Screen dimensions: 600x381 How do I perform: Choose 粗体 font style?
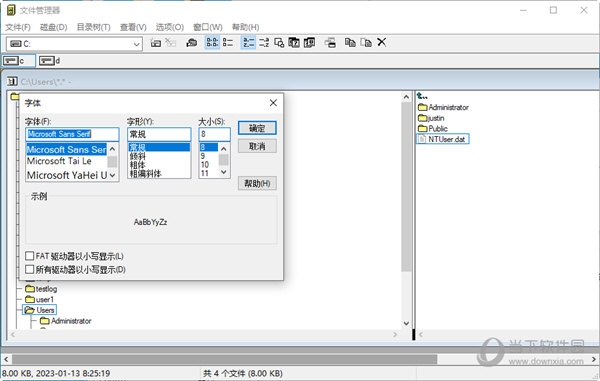(137, 165)
